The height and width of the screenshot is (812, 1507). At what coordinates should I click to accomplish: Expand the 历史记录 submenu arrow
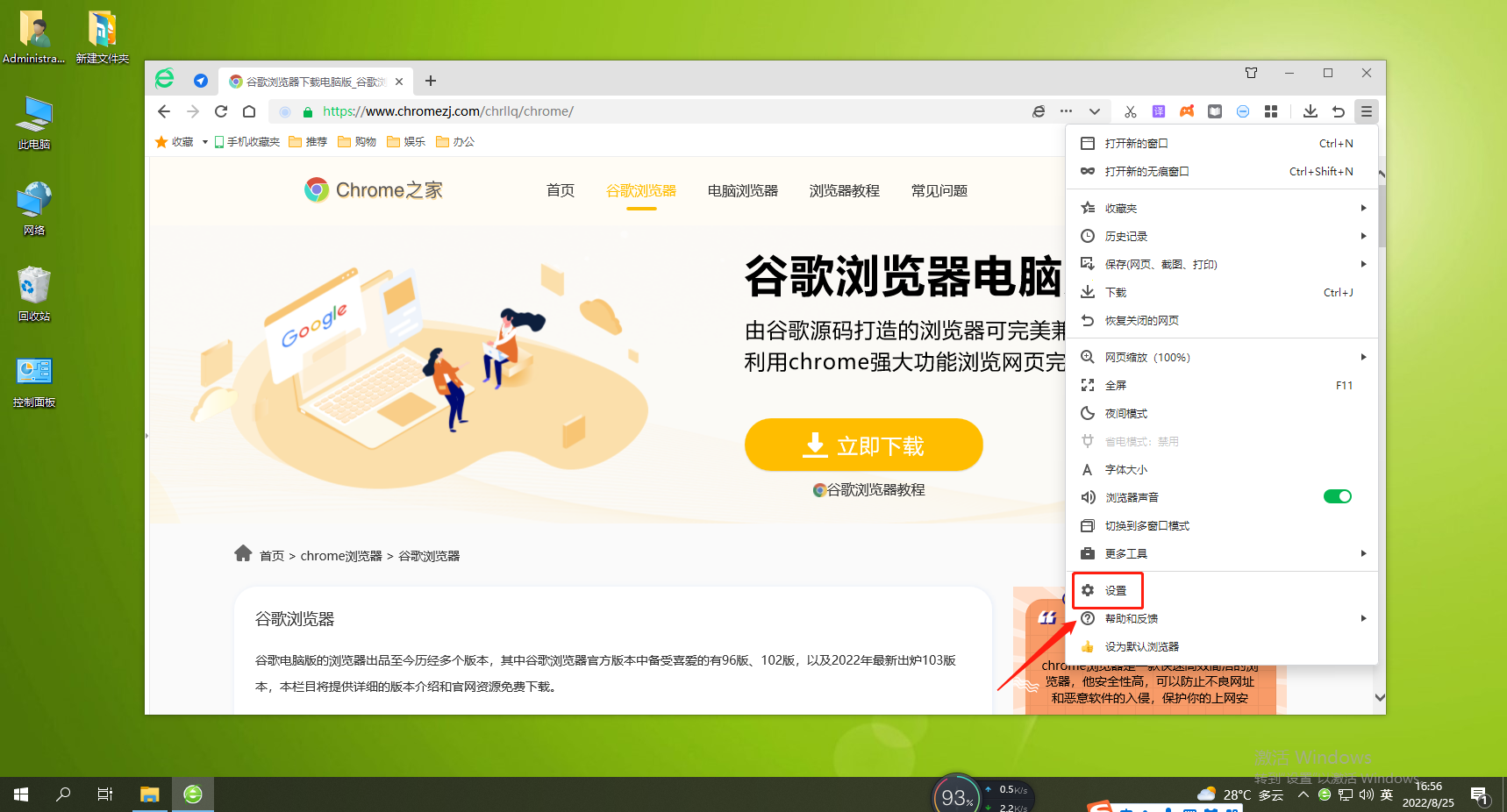(1363, 236)
